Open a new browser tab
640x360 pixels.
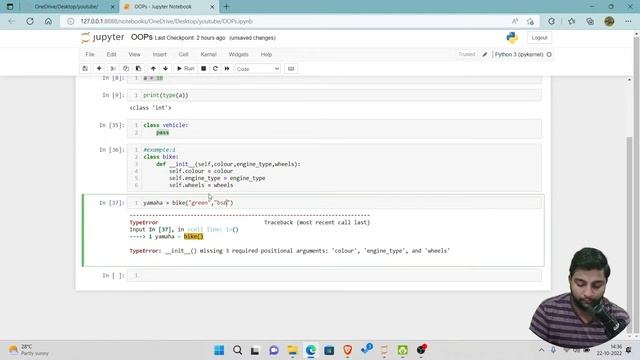[227, 7]
